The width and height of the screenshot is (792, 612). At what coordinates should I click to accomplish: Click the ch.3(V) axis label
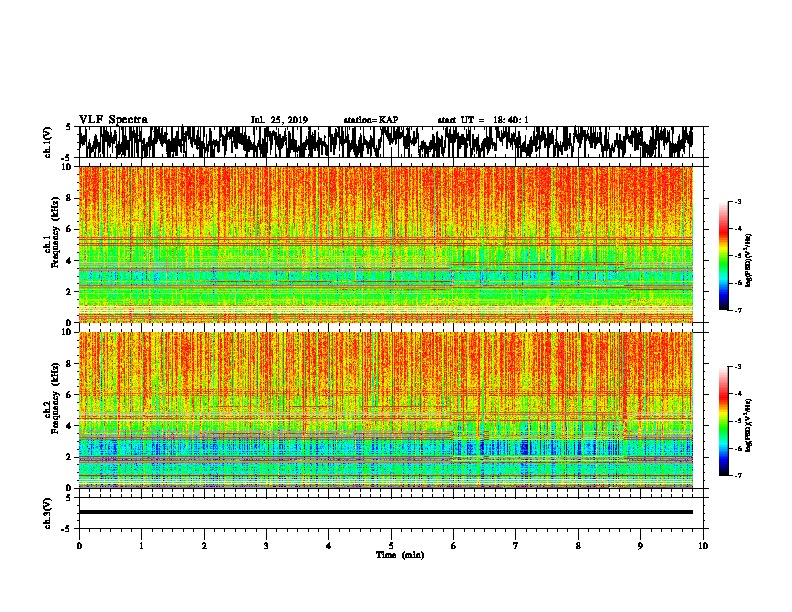pos(48,513)
